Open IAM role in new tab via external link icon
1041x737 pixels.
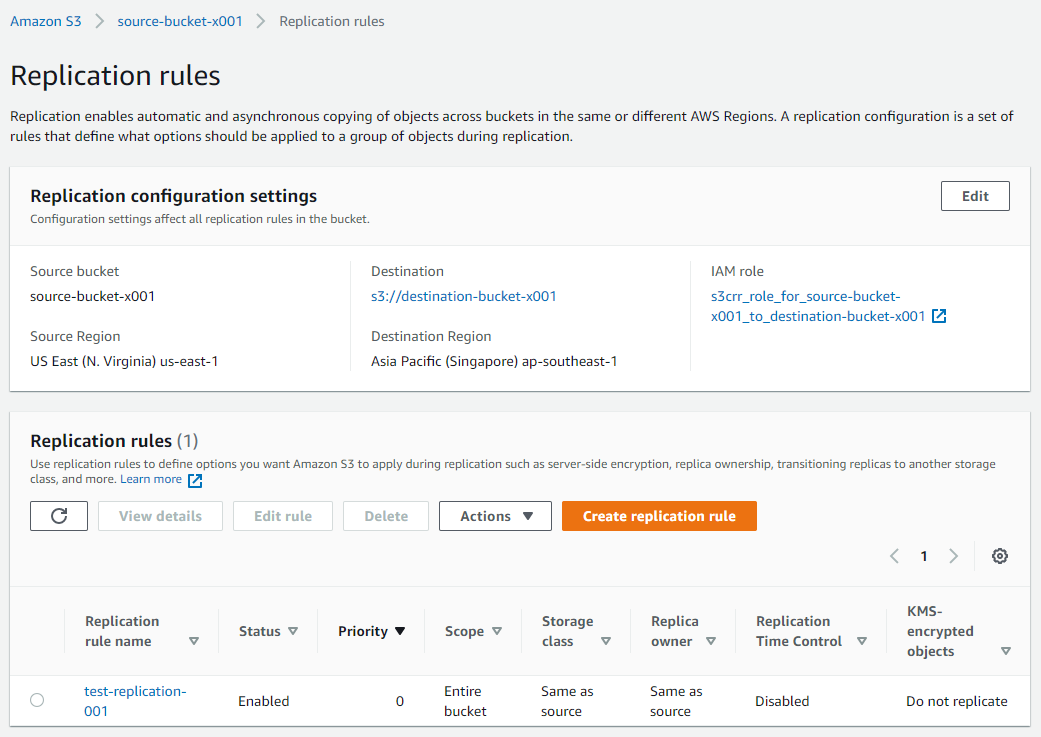[938, 318]
